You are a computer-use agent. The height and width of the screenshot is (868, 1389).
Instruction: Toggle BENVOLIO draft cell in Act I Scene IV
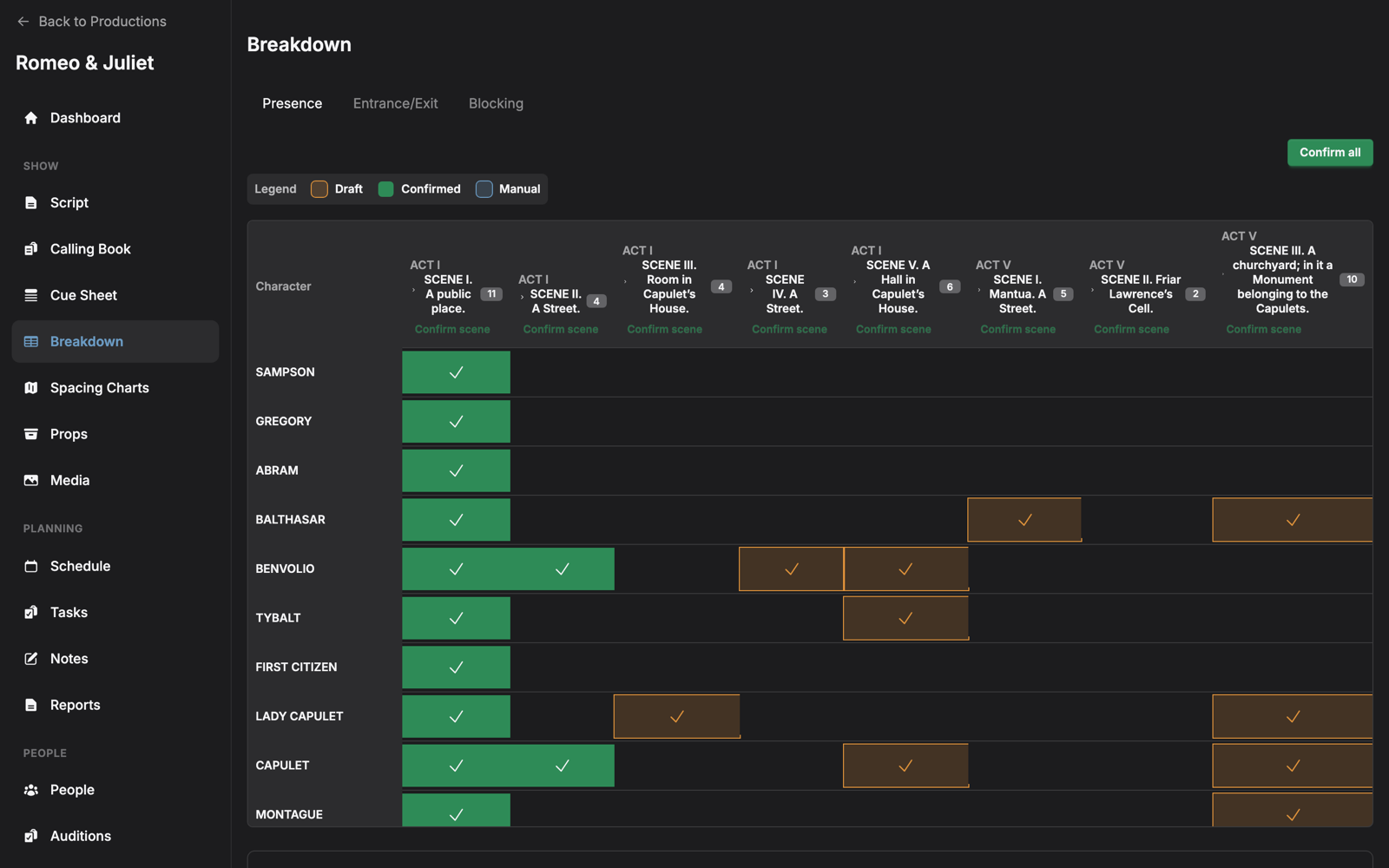coord(791,569)
